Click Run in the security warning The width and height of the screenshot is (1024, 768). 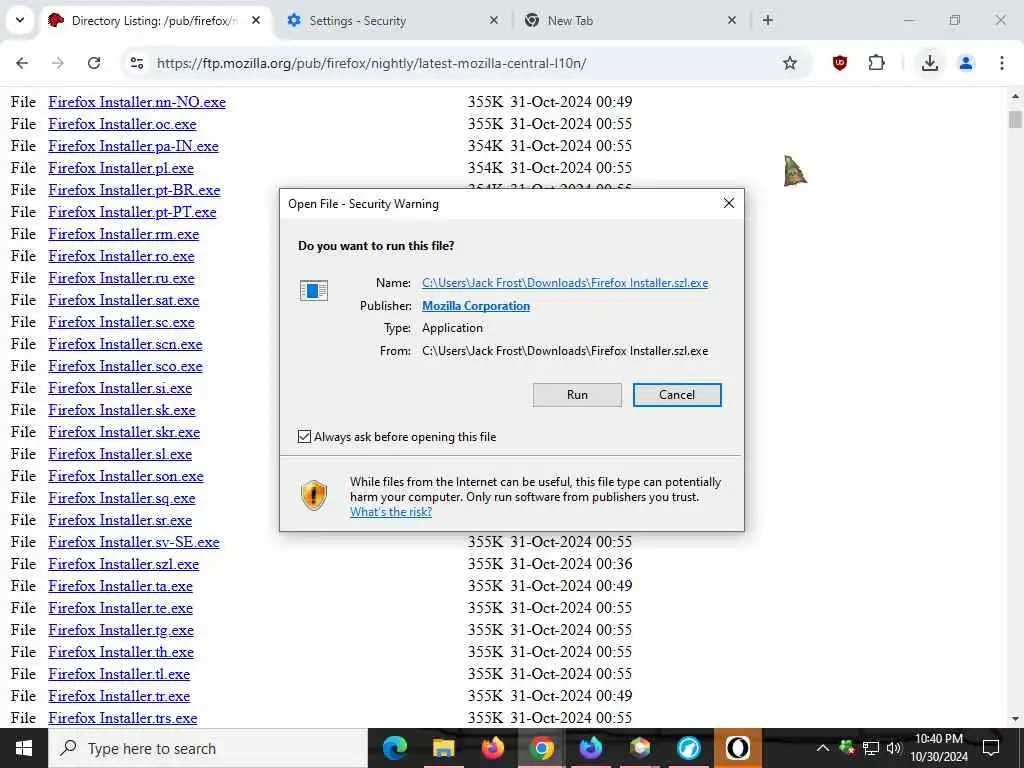click(x=577, y=394)
